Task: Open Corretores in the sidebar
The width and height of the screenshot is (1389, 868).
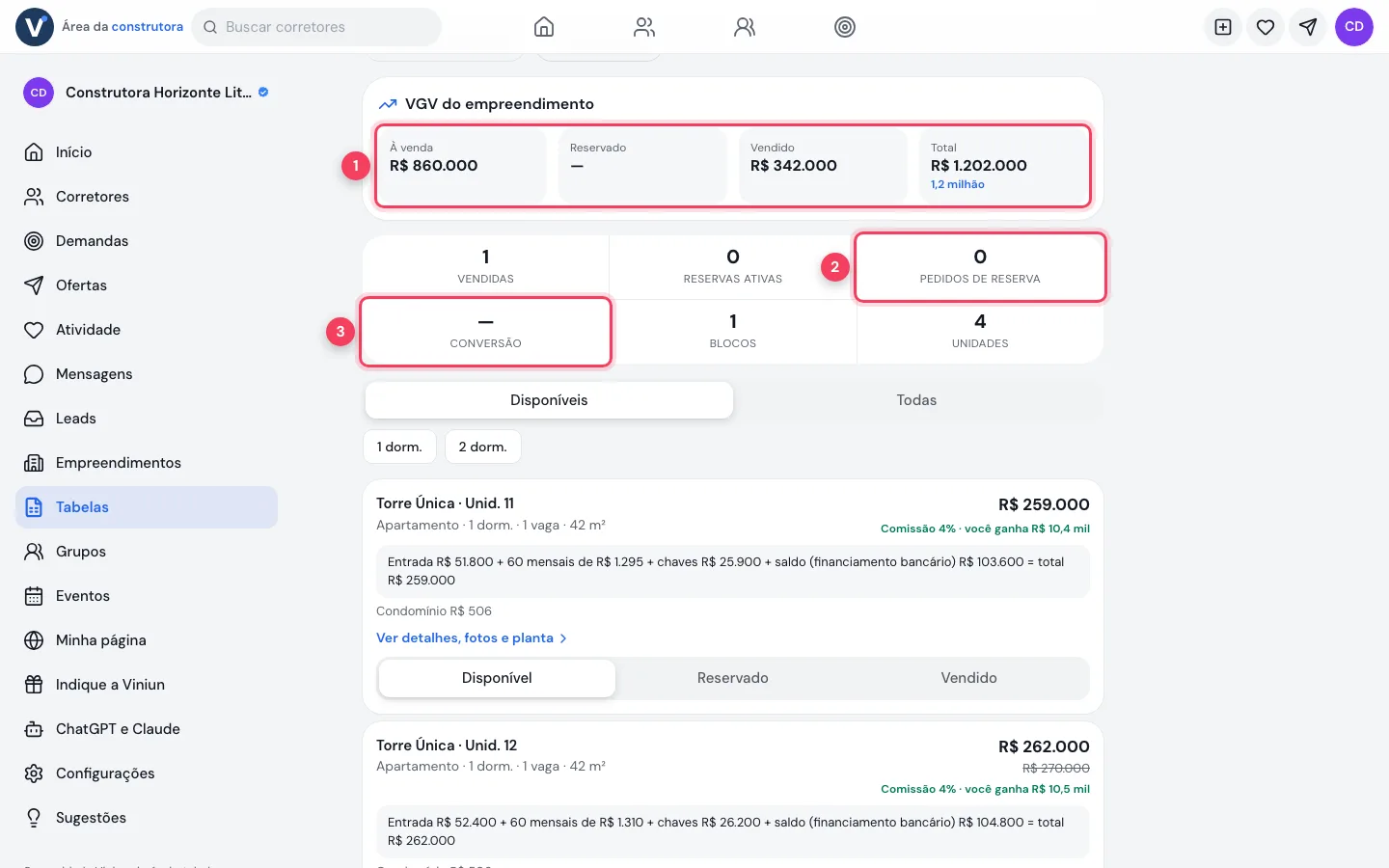Action: [x=147, y=197]
